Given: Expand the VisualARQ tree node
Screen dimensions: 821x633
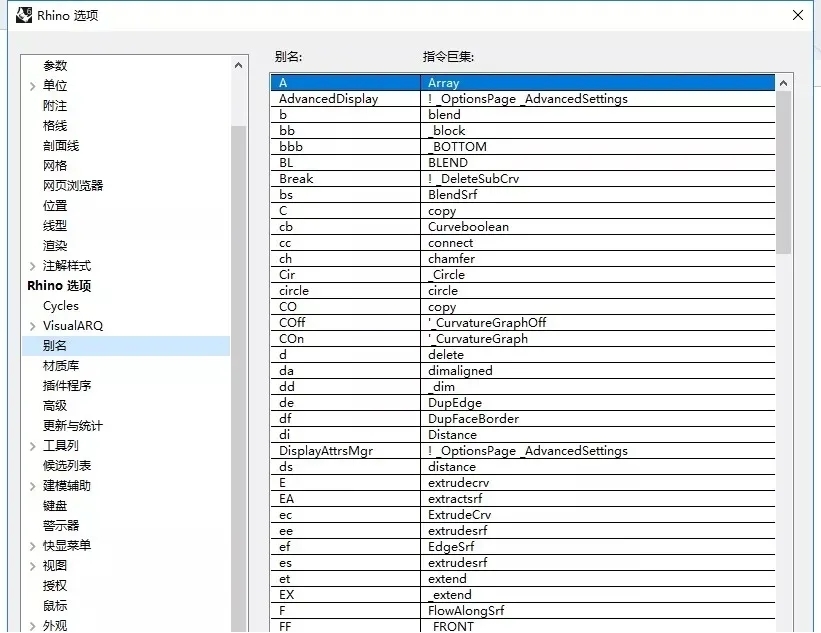Looking at the screenshot, I should click(x=33, y=326).
